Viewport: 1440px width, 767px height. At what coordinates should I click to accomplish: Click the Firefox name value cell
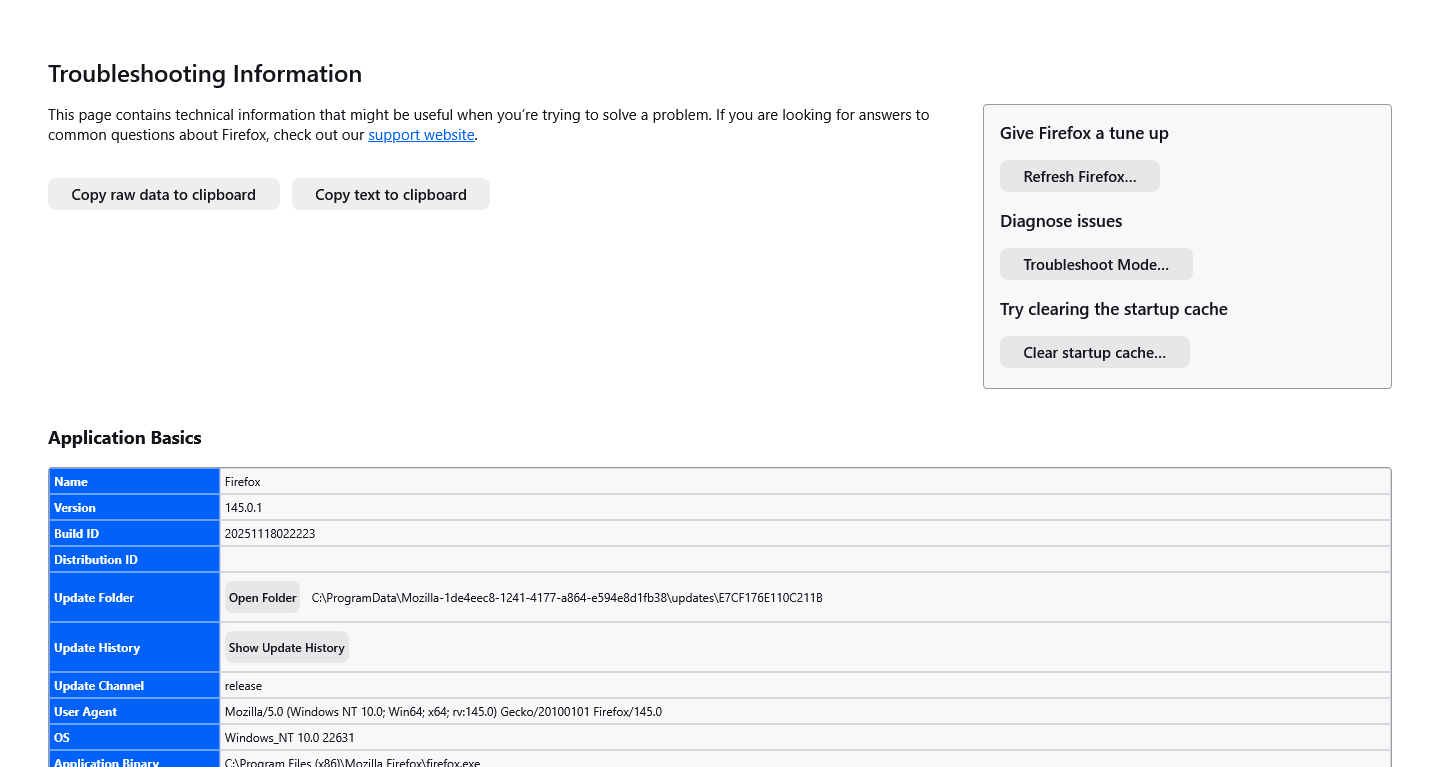click(x=243, y=482)
